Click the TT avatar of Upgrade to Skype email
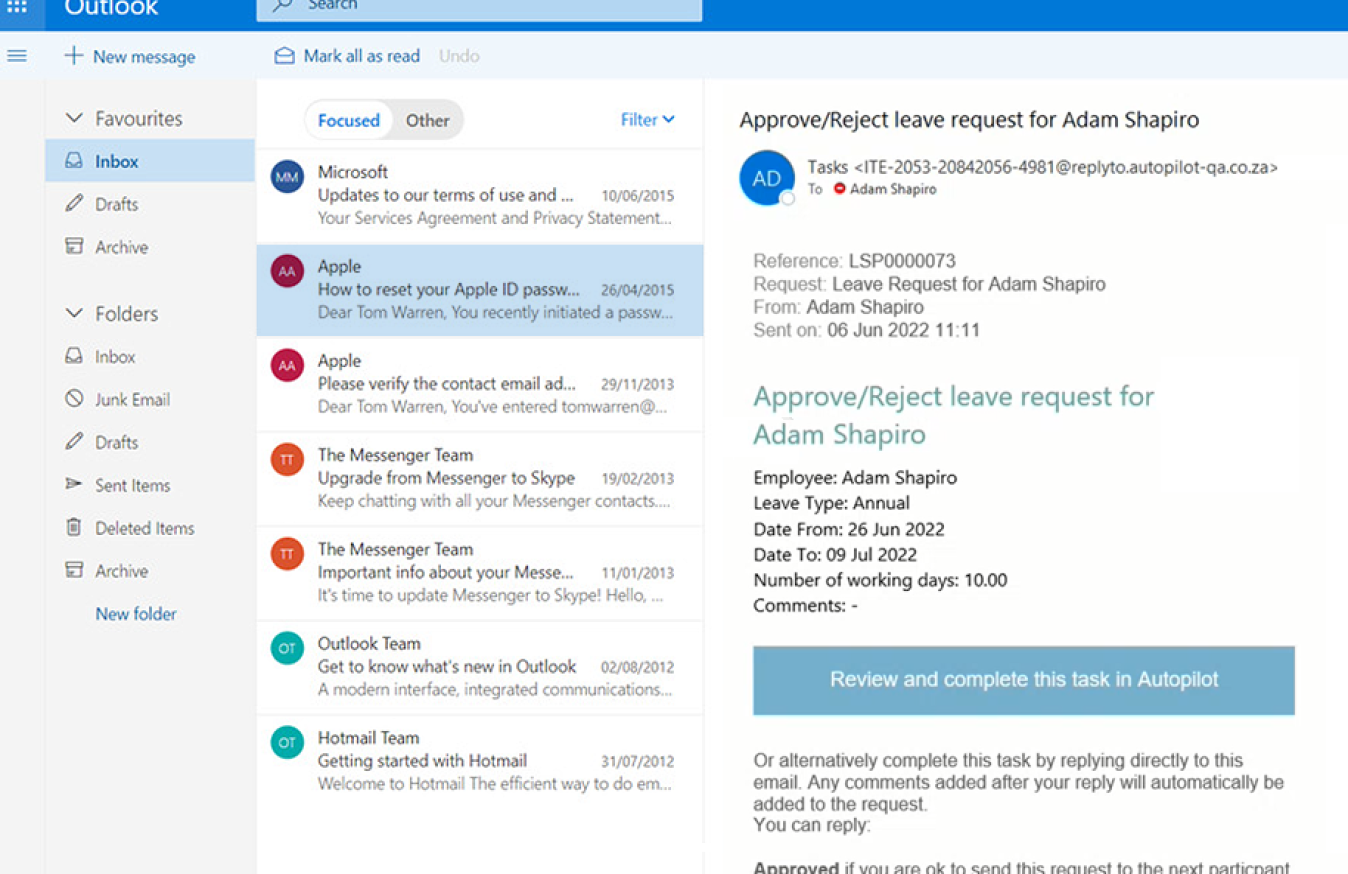The image size is (1348, 874). click(x=287, y=459)
